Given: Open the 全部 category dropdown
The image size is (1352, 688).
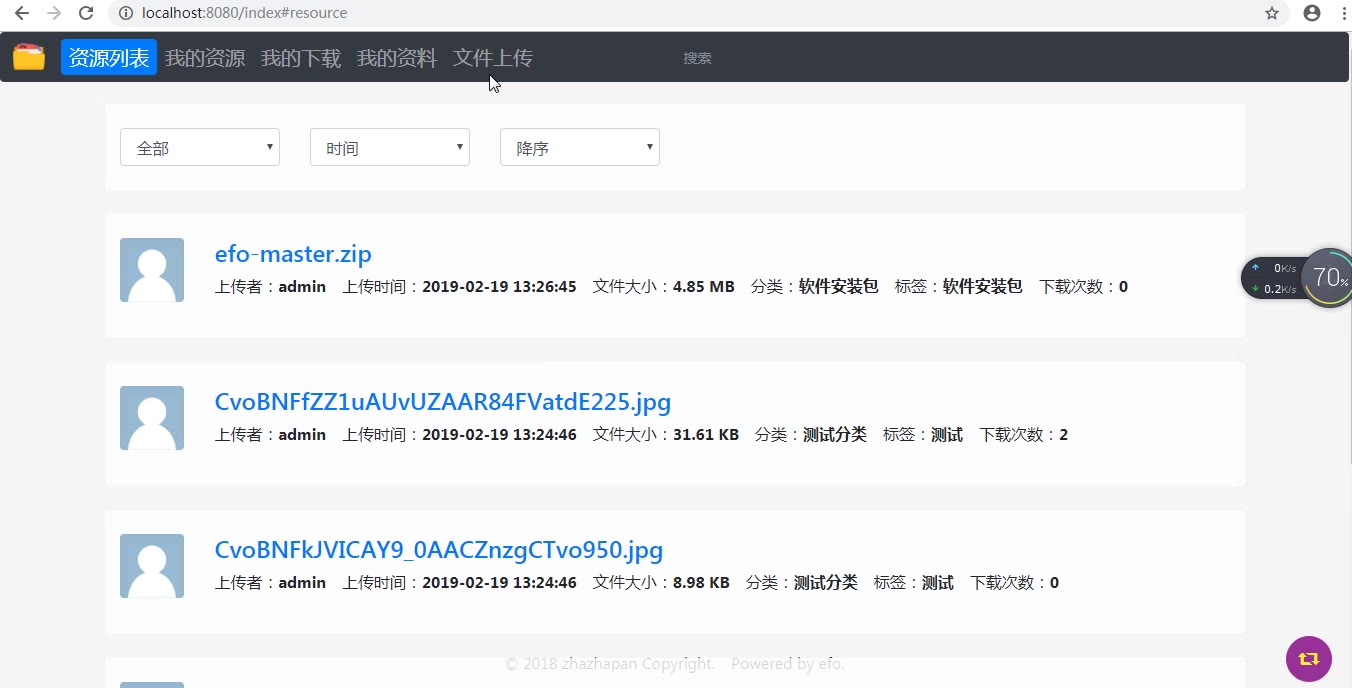Looking at the screenshot, I should [200, 147].
